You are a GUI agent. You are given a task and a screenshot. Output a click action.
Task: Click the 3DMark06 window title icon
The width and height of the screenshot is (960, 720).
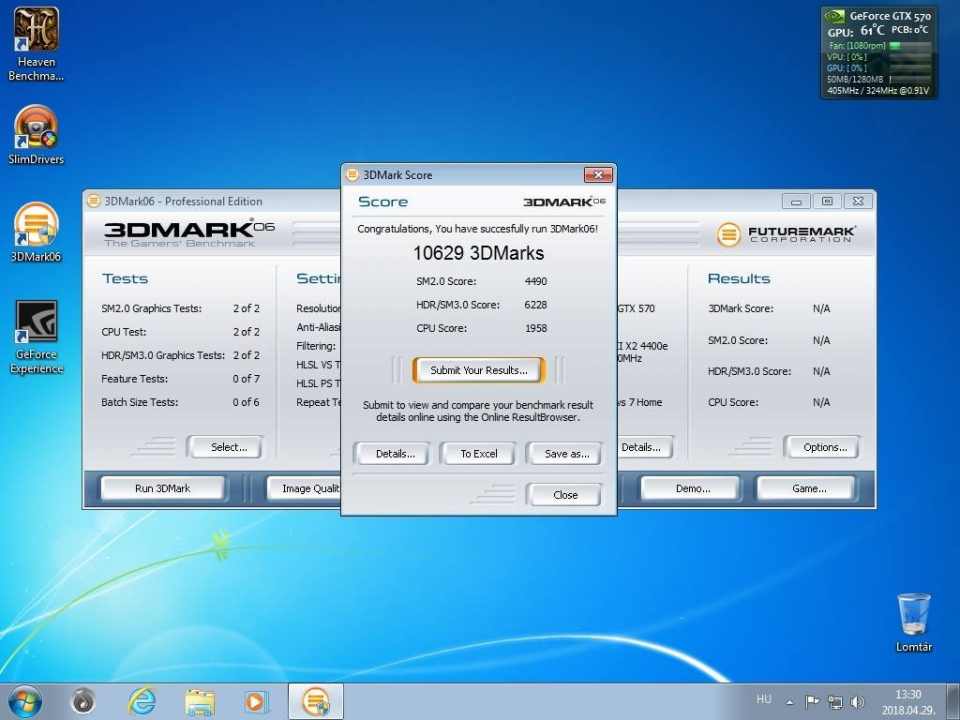pyautogui.click(x=93, y=201)
